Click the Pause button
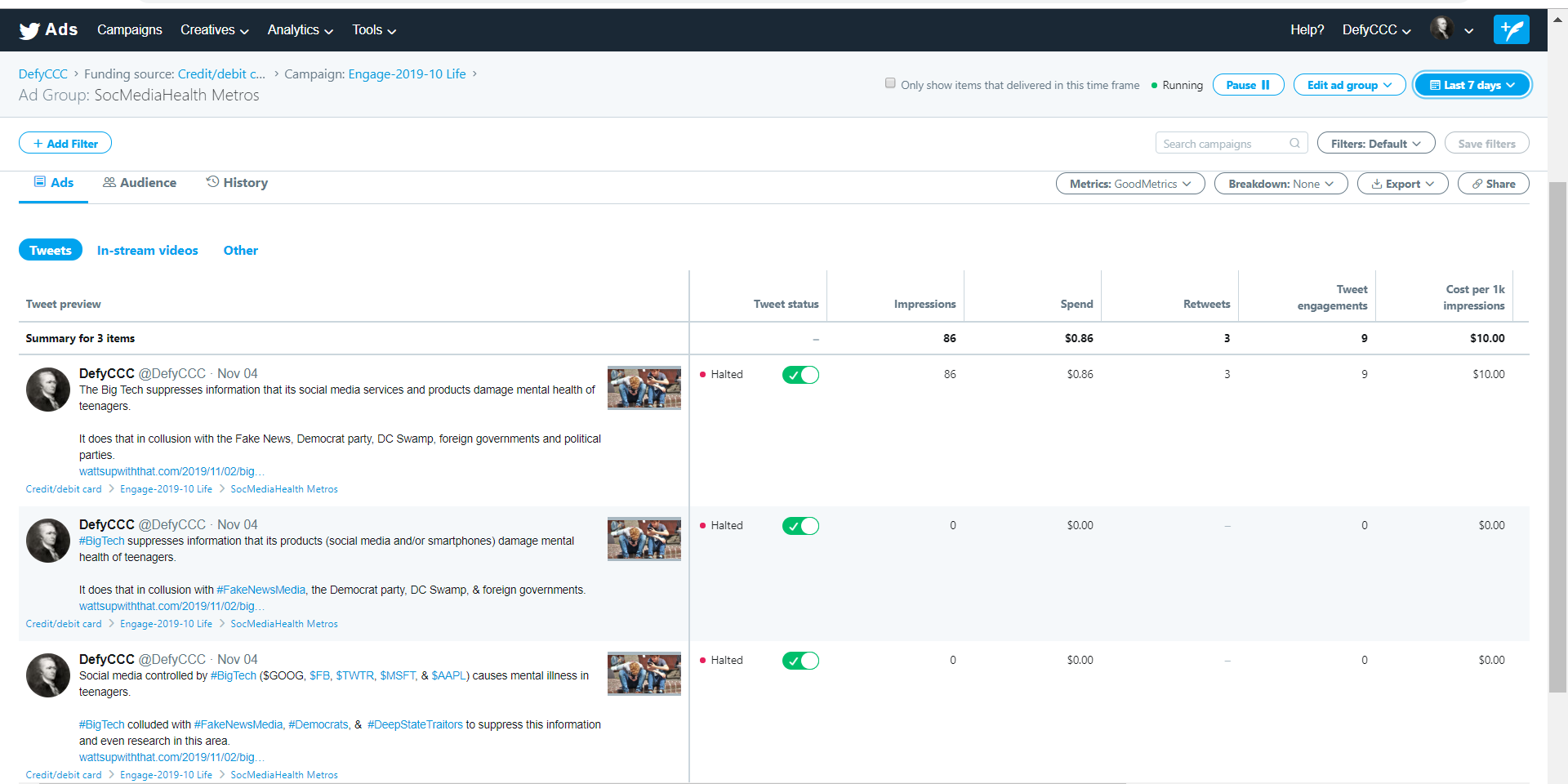Image resolution: width=1568 pixels, height=784 pixels. (1248, 85)
